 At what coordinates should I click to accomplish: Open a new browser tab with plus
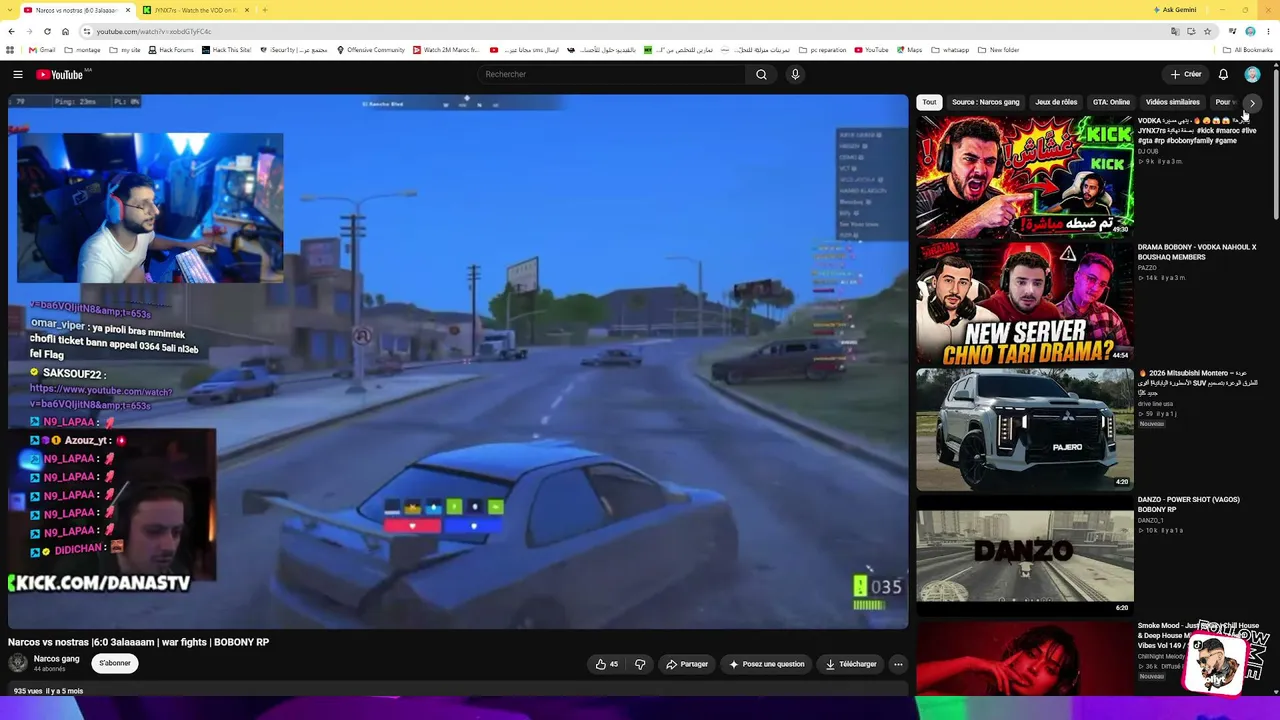pyautogui.click(x=264, y=10)
